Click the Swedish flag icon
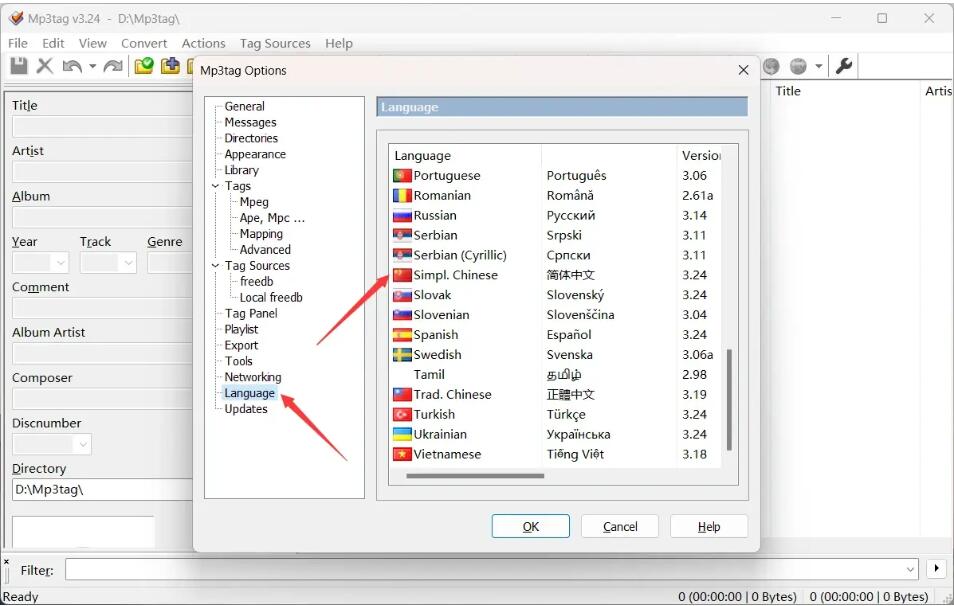This screenshot has width=954, height=606. [402, 355]
